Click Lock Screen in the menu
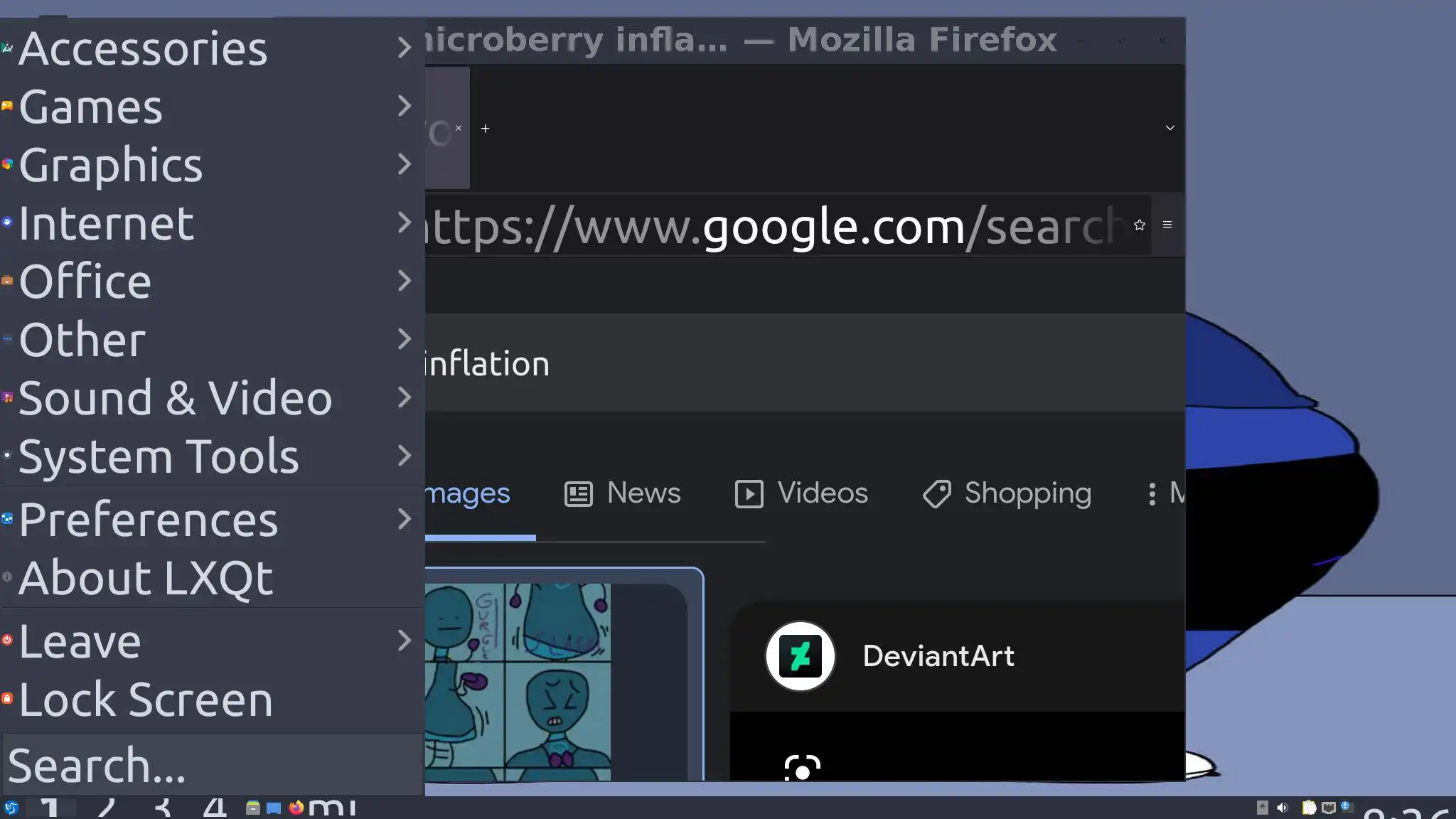The image size is (1456, 819). click(146, 700)
